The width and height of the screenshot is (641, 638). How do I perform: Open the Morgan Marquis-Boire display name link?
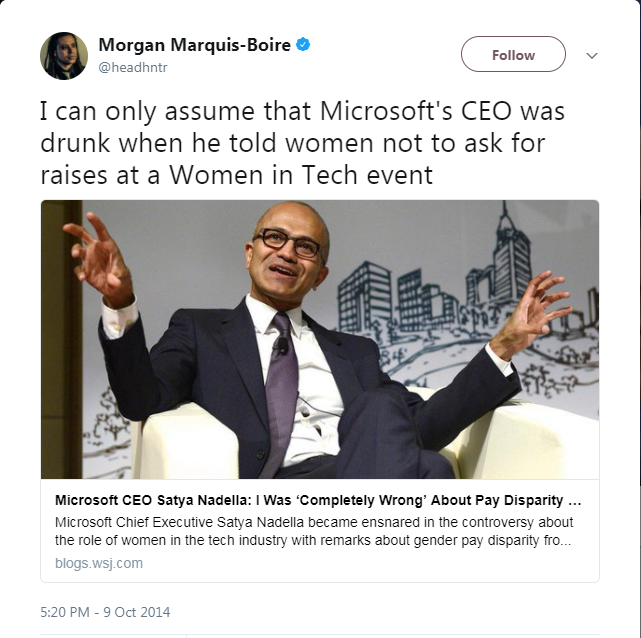pos(194,45)
